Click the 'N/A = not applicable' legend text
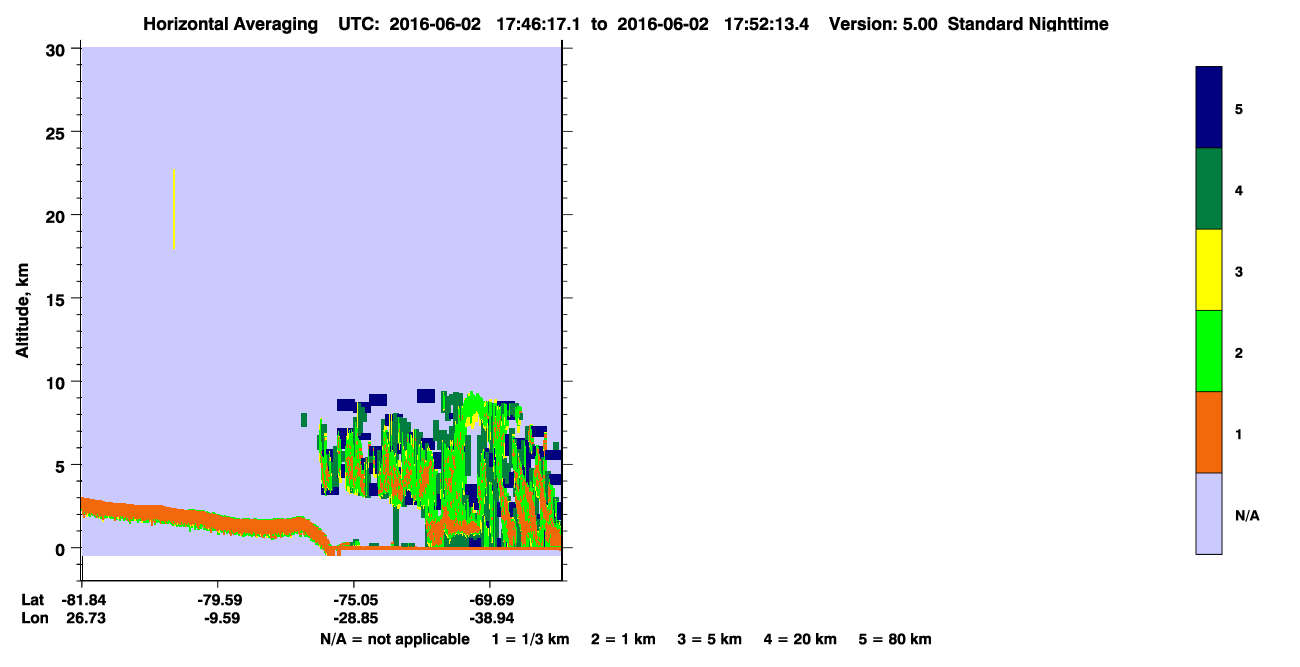The width and height of the screenshot is (1300, 667). 394,640
